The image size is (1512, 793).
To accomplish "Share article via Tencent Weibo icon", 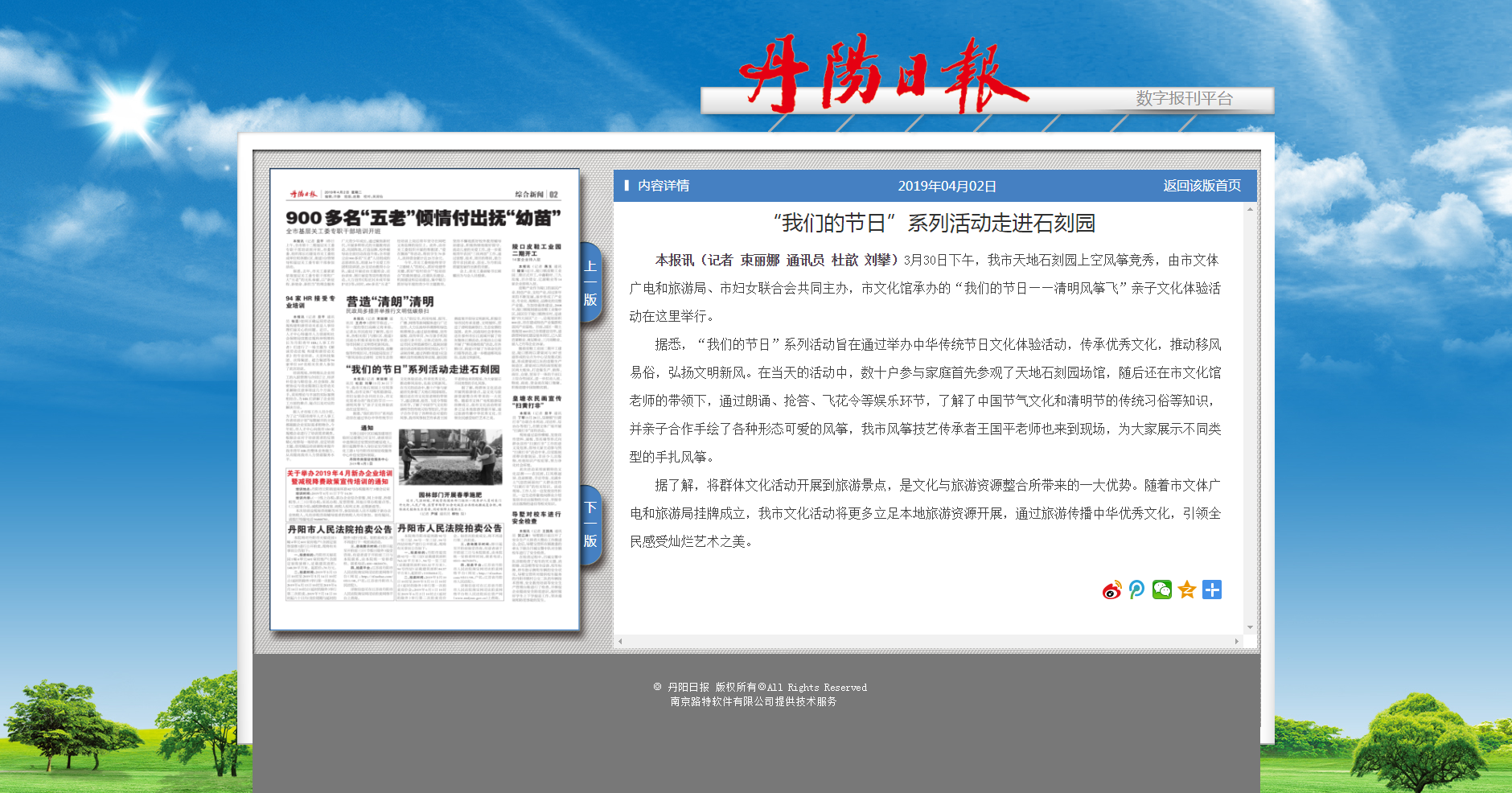I will click(x=1136, y=590).
